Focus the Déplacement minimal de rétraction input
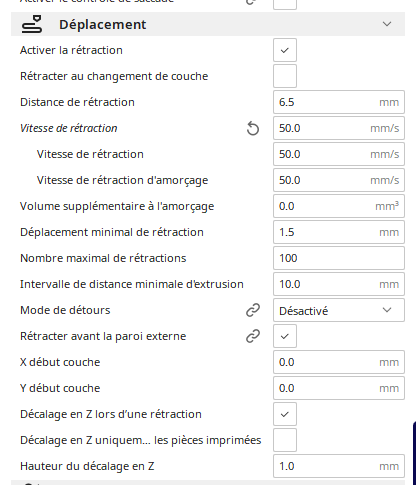The height and width of the screenshot is (485, 416). [339, 232]
